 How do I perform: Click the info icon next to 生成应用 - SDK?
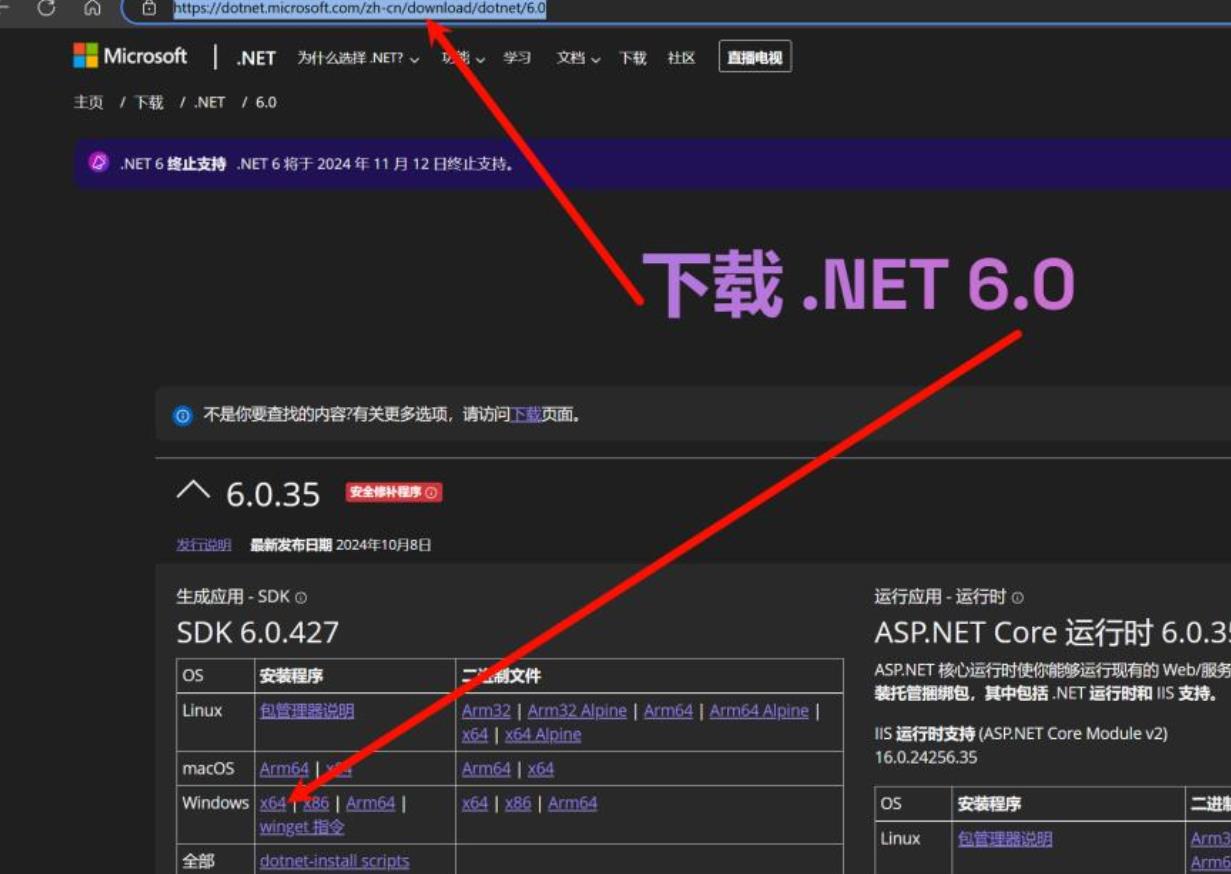click(301, 597)
